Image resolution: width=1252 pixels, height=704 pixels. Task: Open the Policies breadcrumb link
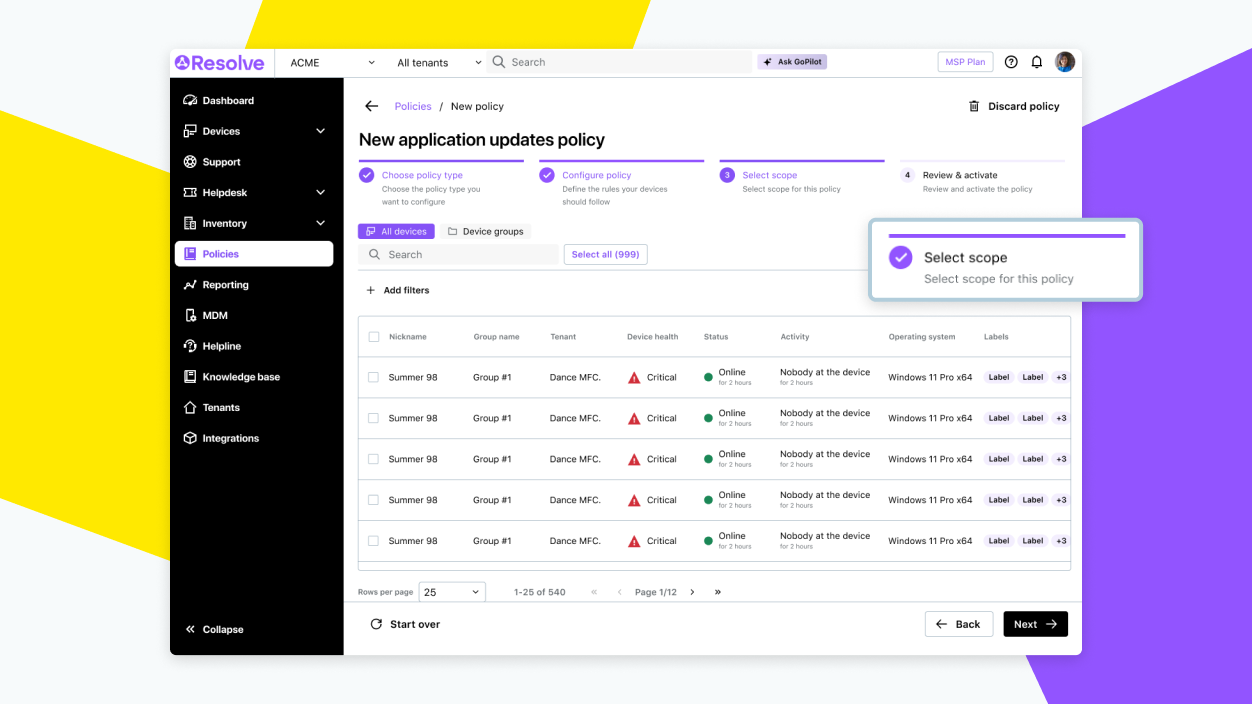[413, 106]
